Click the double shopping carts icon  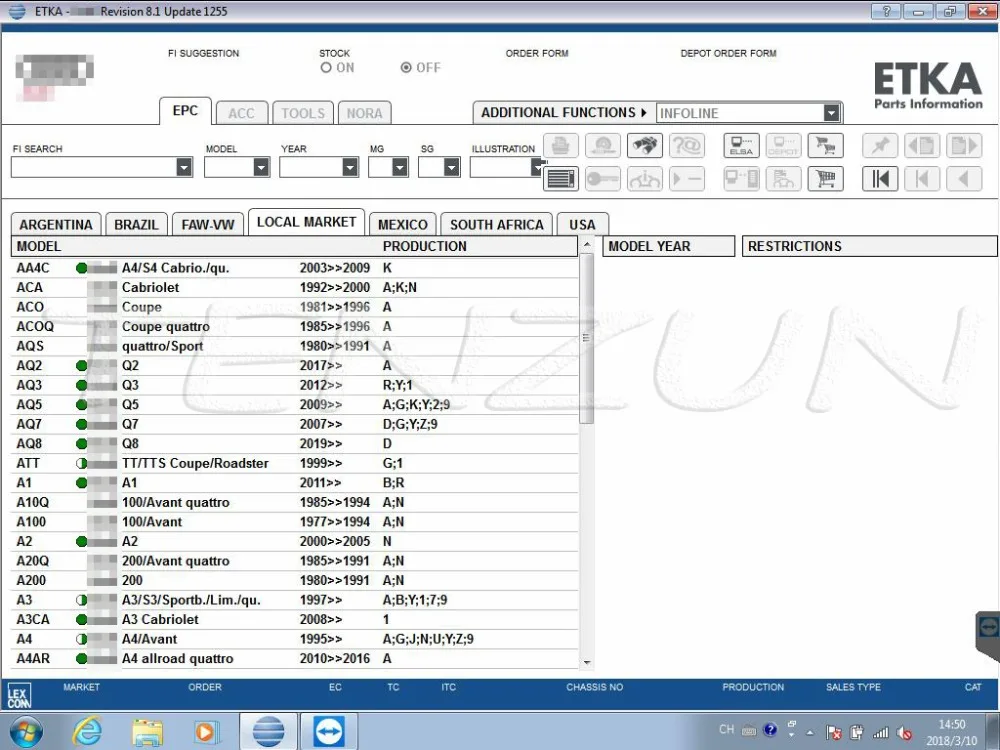[x=825, y=146]
